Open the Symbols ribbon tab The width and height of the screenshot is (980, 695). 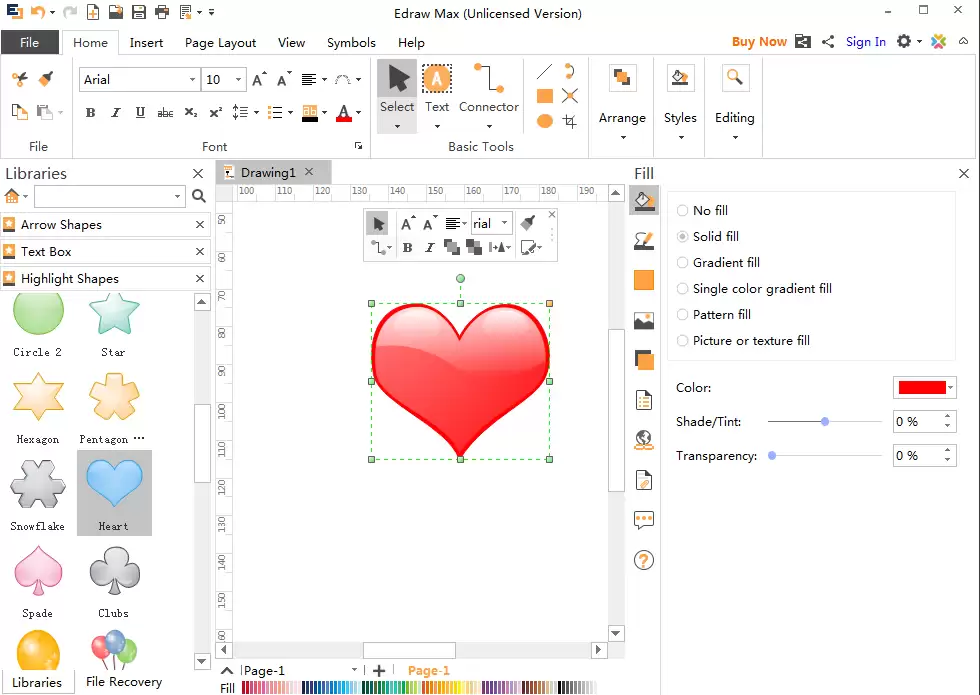click(351, 42)
